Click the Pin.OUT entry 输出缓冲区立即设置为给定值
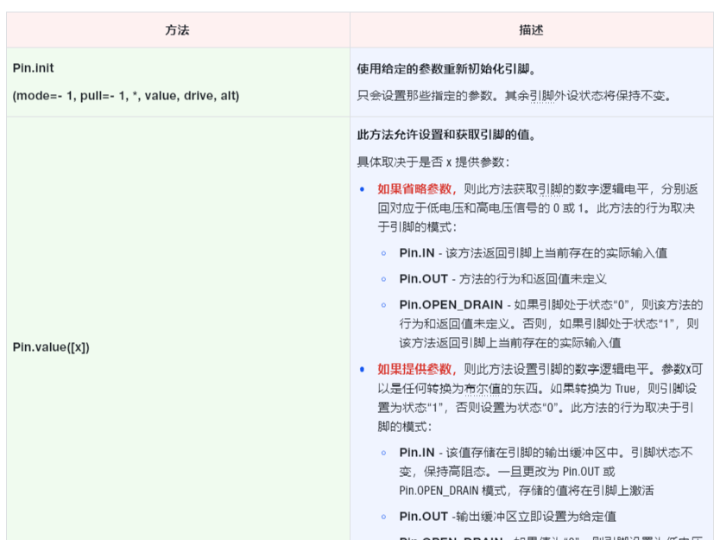This screenshot has width=720, height=540. tap(507, 516)
